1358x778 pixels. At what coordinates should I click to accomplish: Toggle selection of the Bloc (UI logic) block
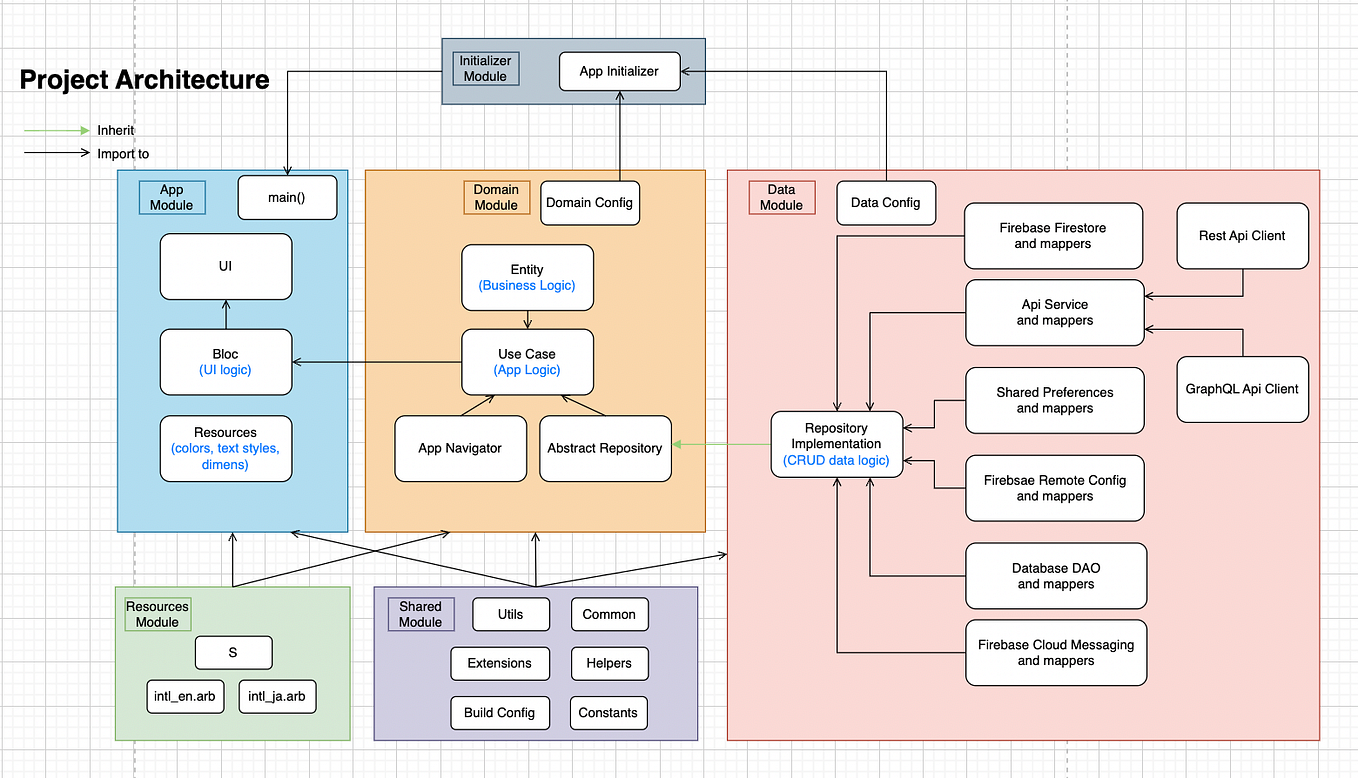(x=225, y=361)
